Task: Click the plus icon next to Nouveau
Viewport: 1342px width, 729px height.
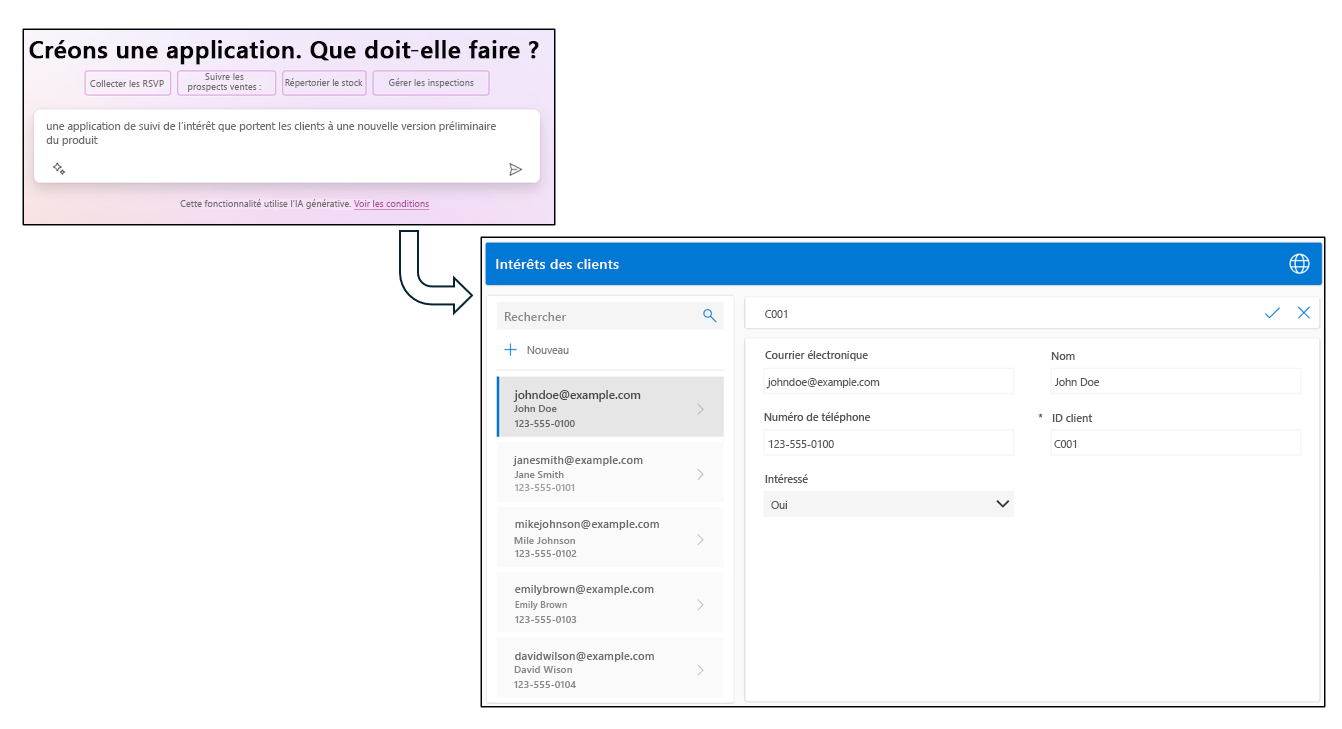Action: [x=510, y=350]
